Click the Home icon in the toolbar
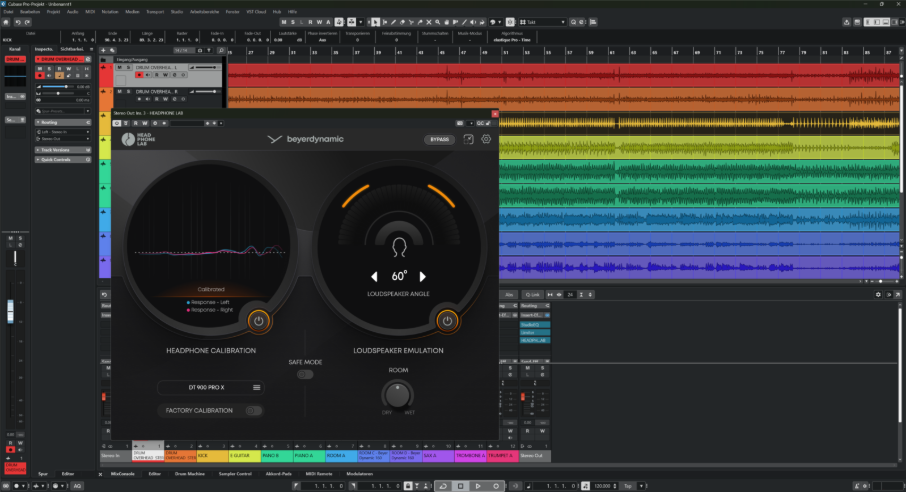 (x=6, y=22)
